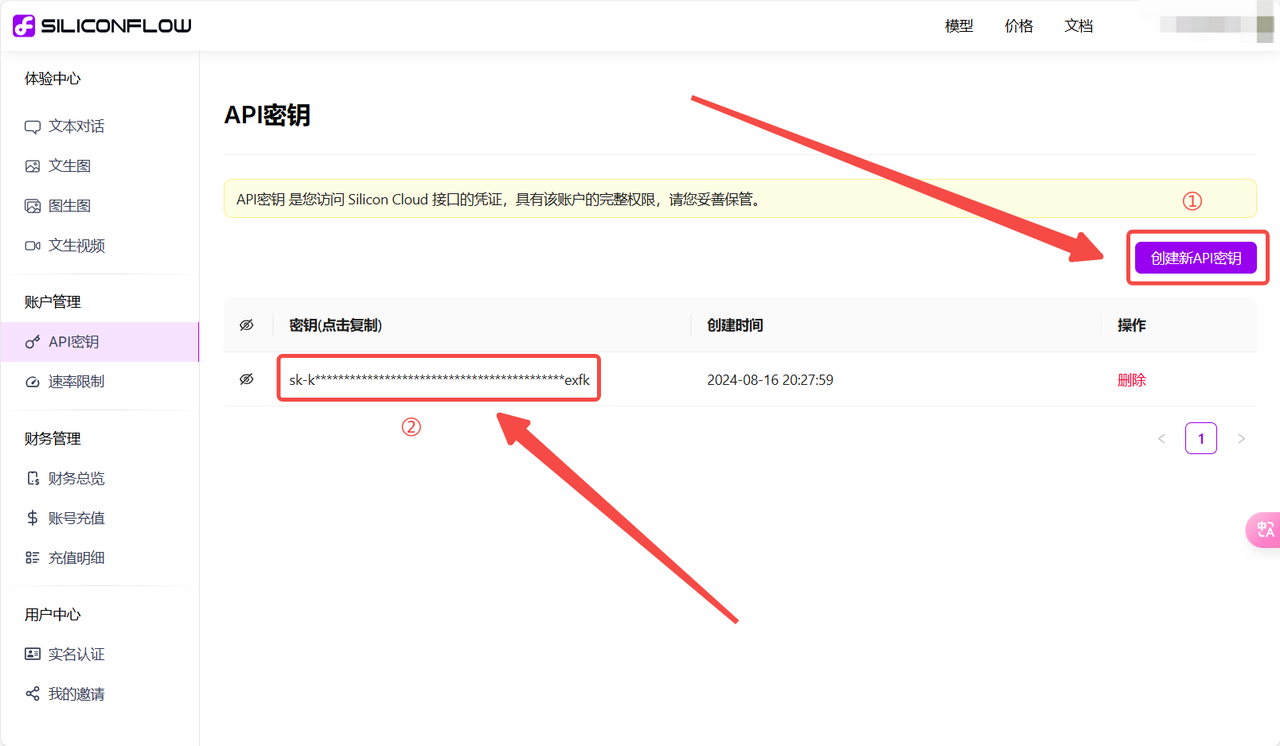Click the key icon beside API密钥
This screenshot has height=746, width=1280.
(32, 342)
